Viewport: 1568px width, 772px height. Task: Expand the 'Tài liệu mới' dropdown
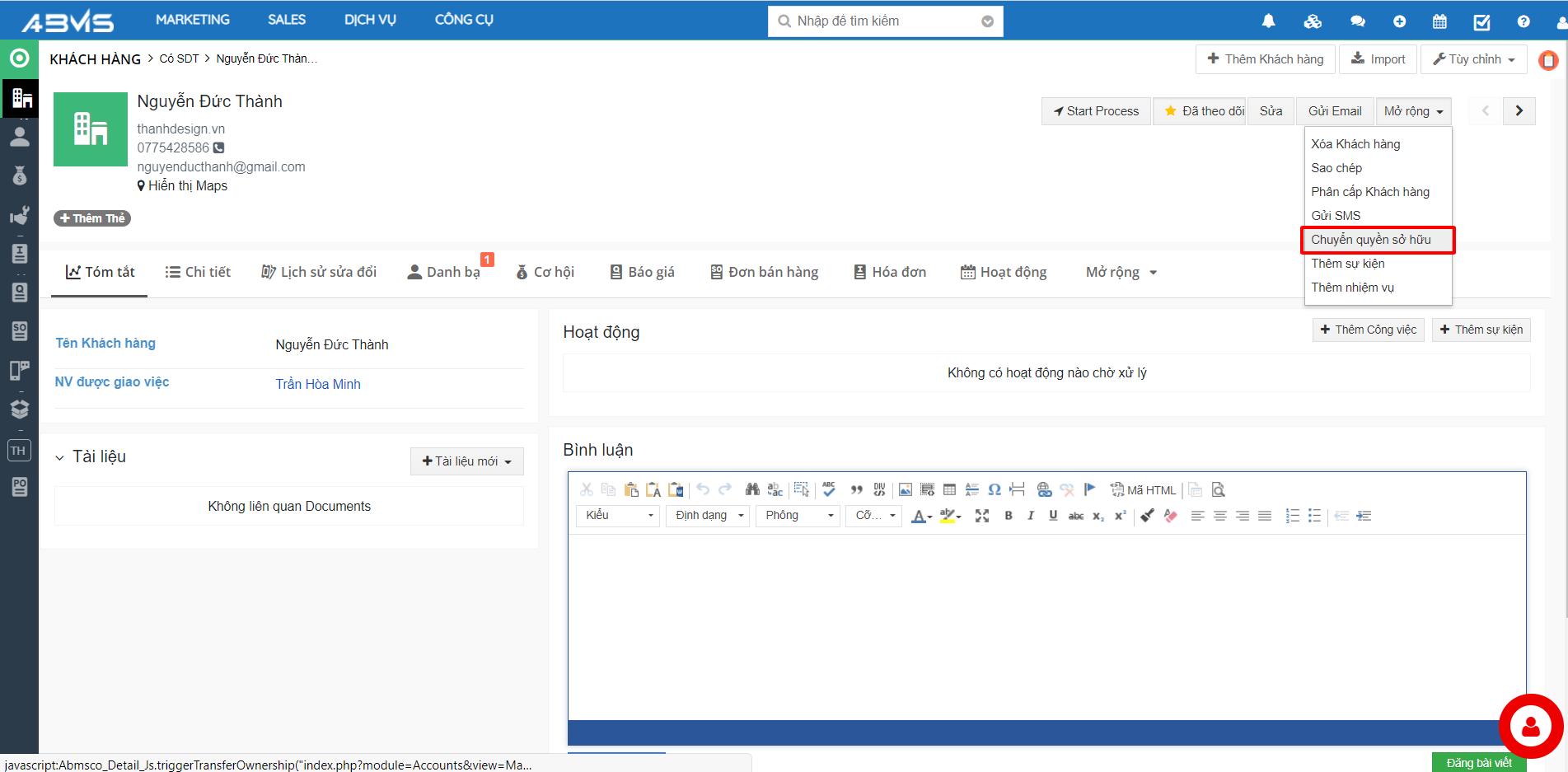pos(466,461)
